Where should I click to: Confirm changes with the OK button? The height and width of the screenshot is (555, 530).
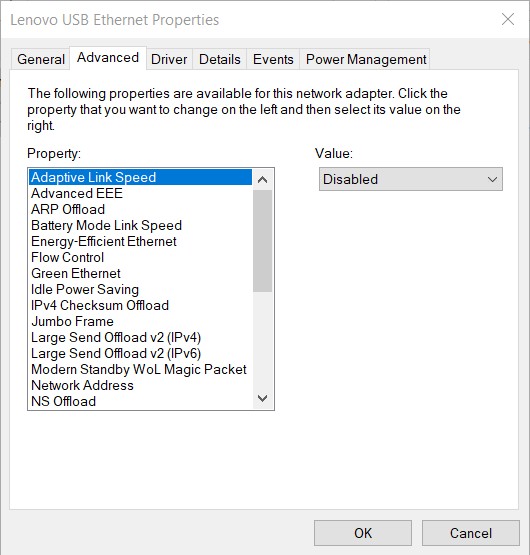coord(363,533)
